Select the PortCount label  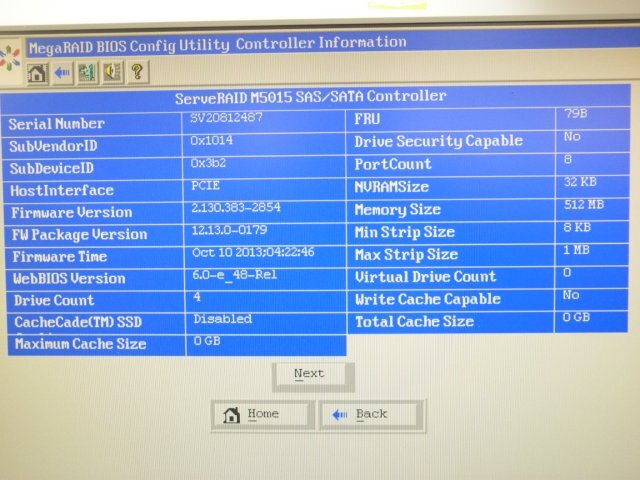pos(393,164)
